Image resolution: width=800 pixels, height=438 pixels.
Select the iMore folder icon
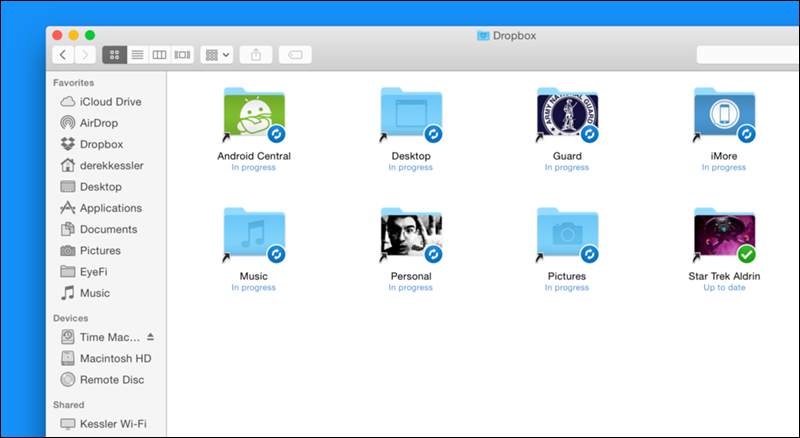(724, 114)
